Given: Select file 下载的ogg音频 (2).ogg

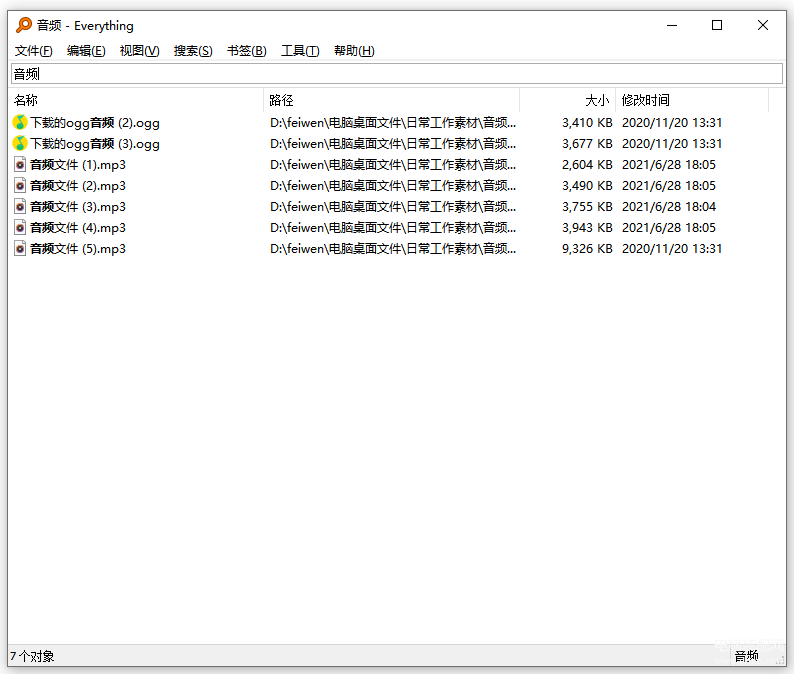Looking at the screenshot, I should pos(95,123).
